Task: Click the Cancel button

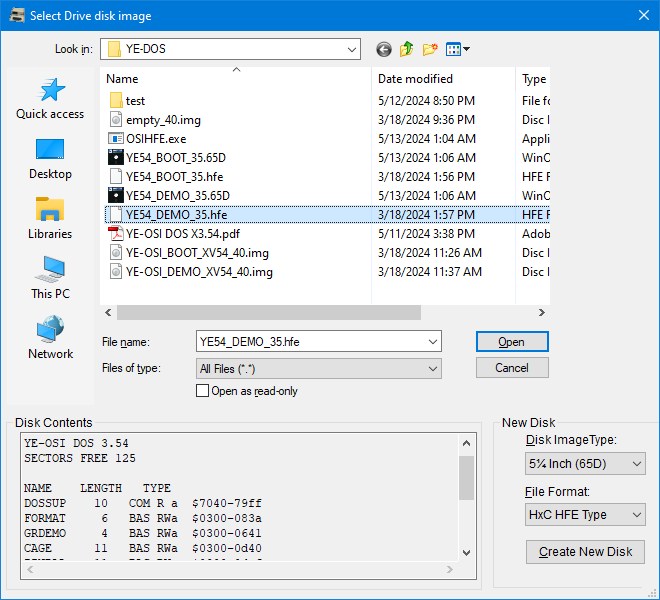Action: click(x=512, y=368)
